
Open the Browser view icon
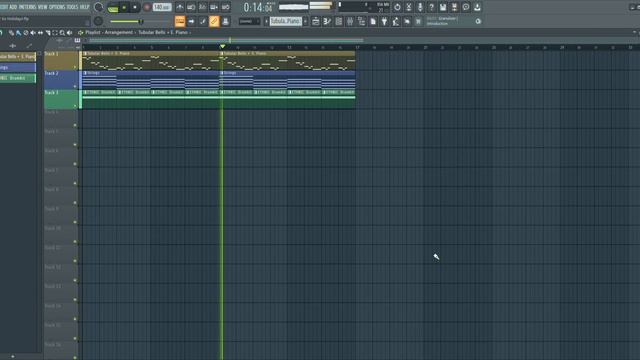(x=361, y=21)
